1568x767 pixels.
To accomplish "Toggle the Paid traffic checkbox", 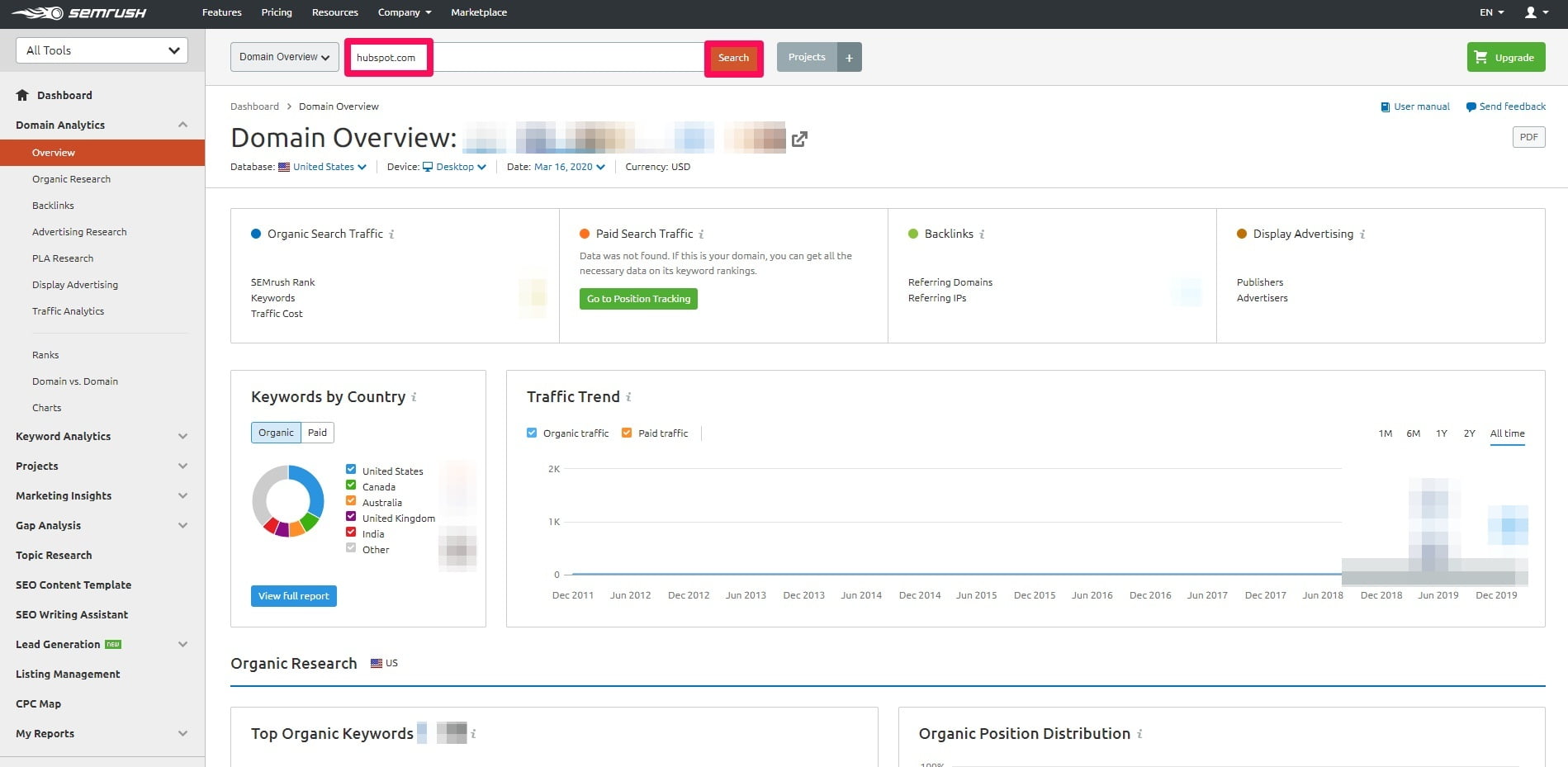I will click(x=627, y=433).
